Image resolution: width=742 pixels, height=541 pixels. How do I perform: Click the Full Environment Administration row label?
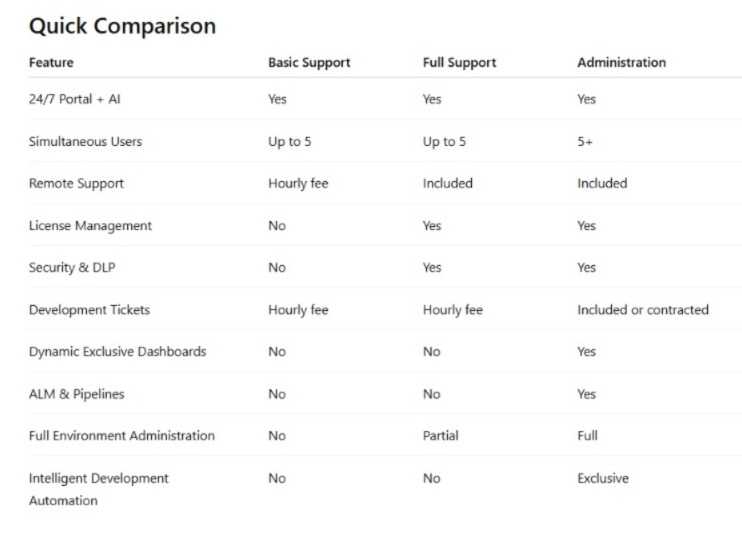click(121, 435)
